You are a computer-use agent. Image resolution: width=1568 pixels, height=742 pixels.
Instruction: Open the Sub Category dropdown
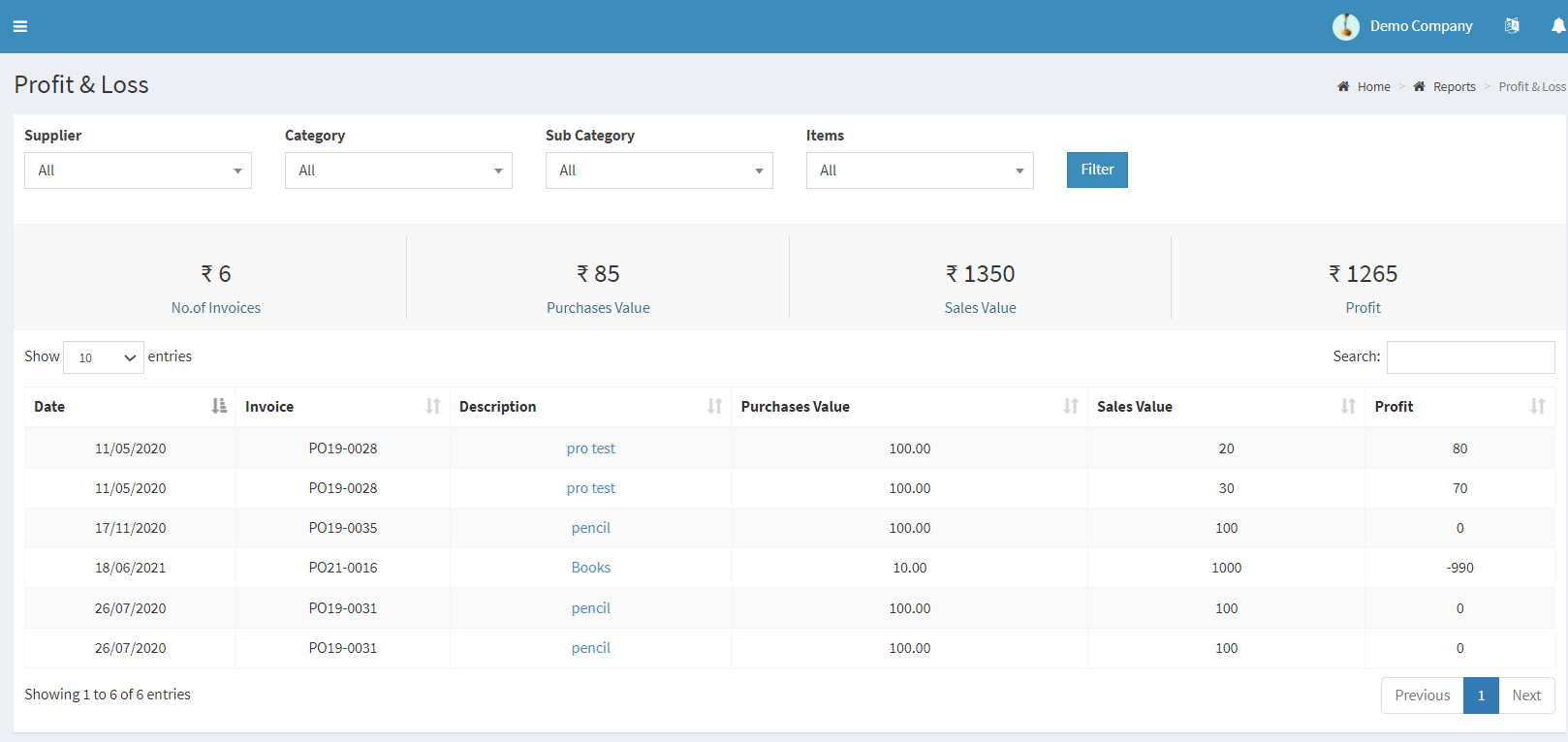[x=659, y=170]
